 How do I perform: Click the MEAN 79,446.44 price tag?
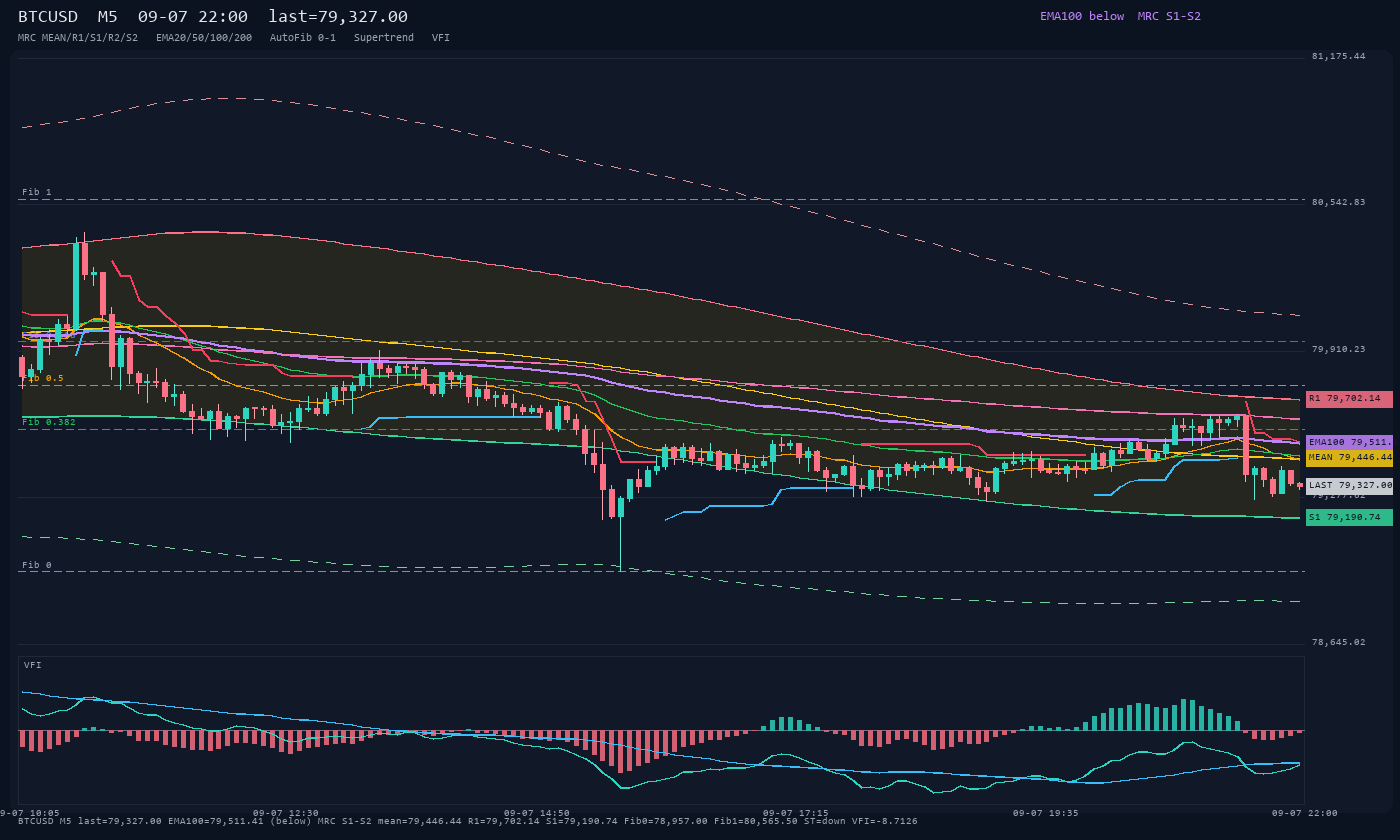pyautogui.click(x=1349, y=457)
